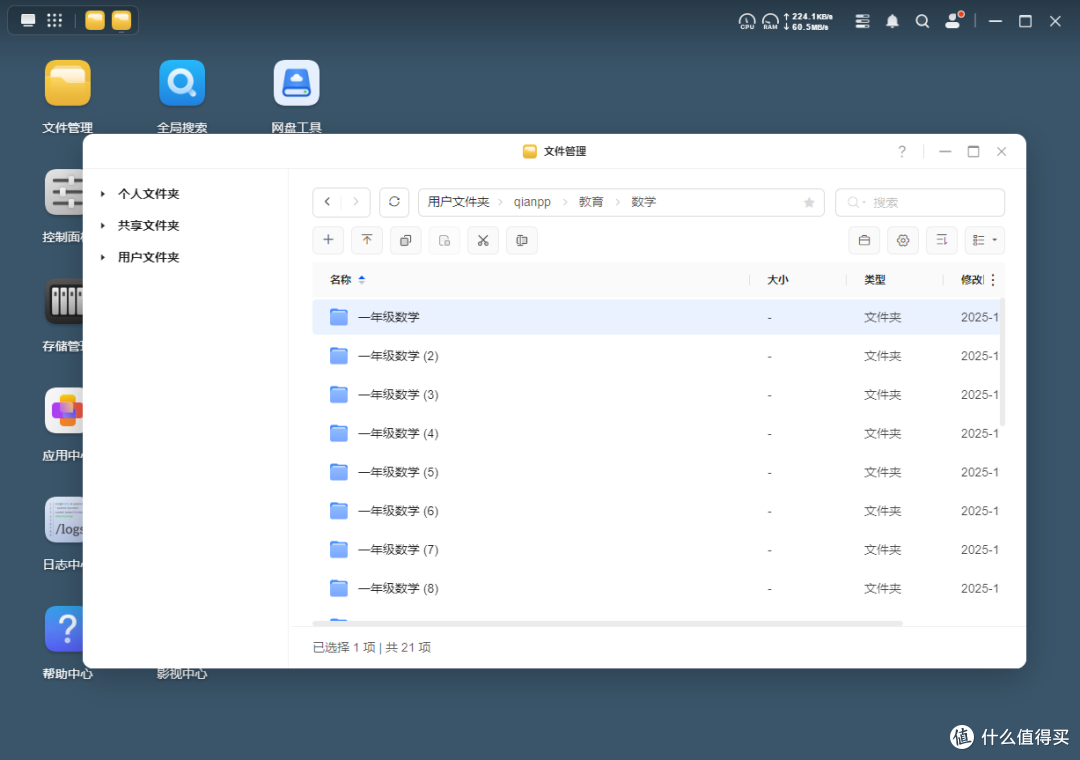The image size is (1080, 760).
Task: Open the 帮助中心 question mark desktop icon
Action: tap(64, 629)
